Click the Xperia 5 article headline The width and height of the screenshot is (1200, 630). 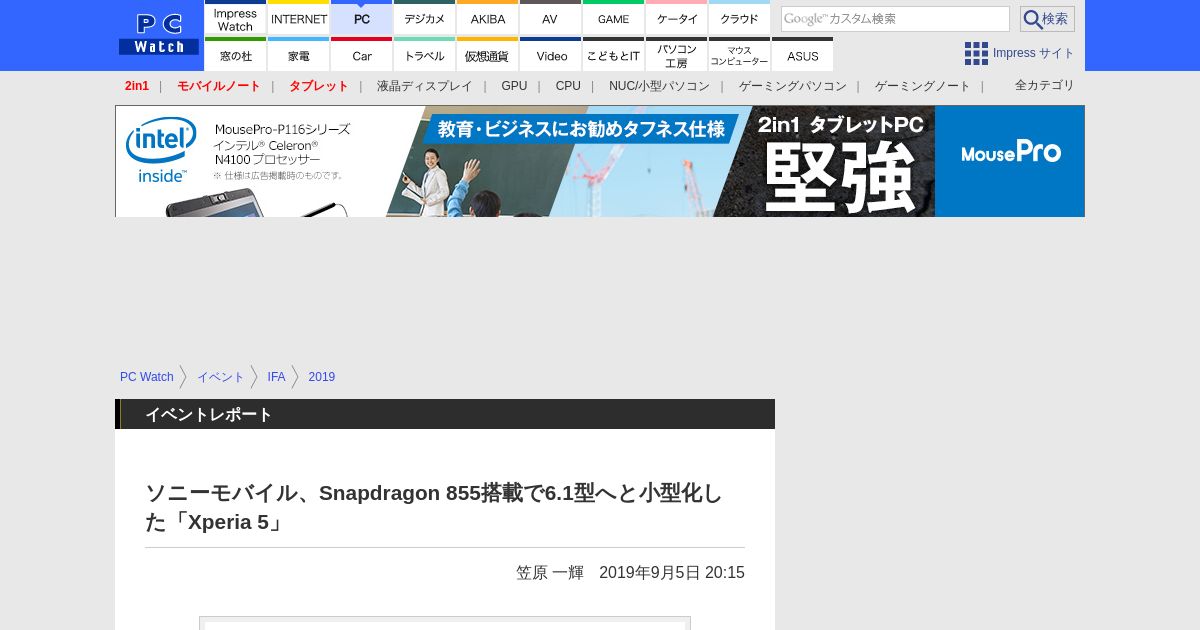click(434, 507)
